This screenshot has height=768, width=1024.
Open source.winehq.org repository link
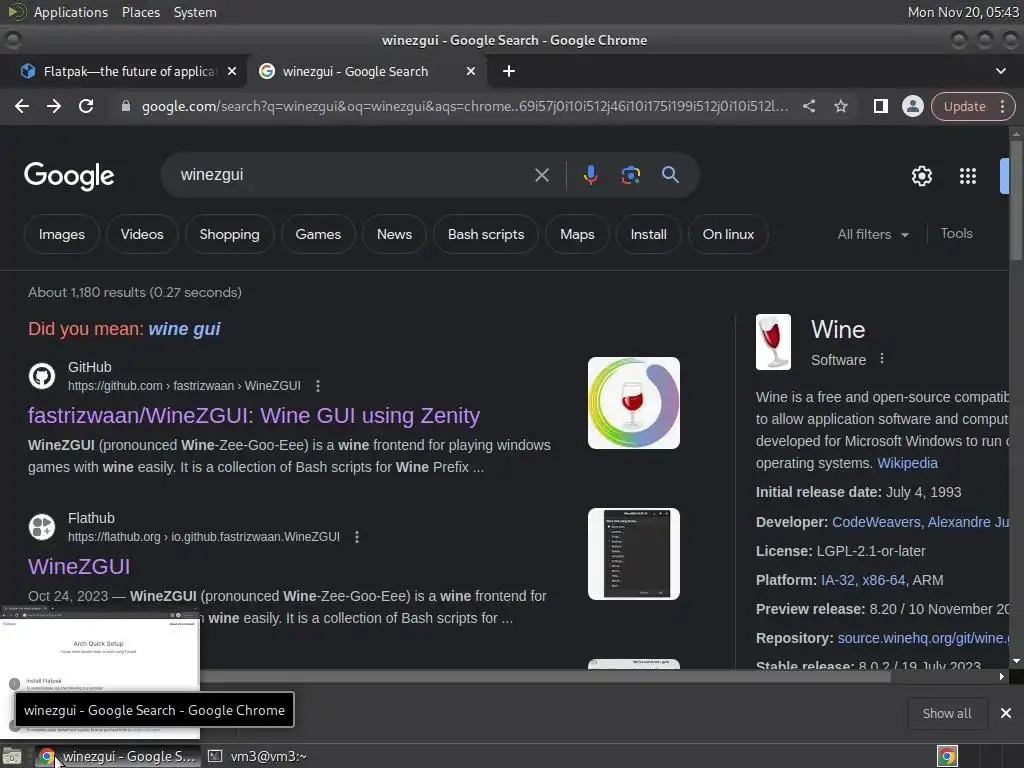pos(923,638)
